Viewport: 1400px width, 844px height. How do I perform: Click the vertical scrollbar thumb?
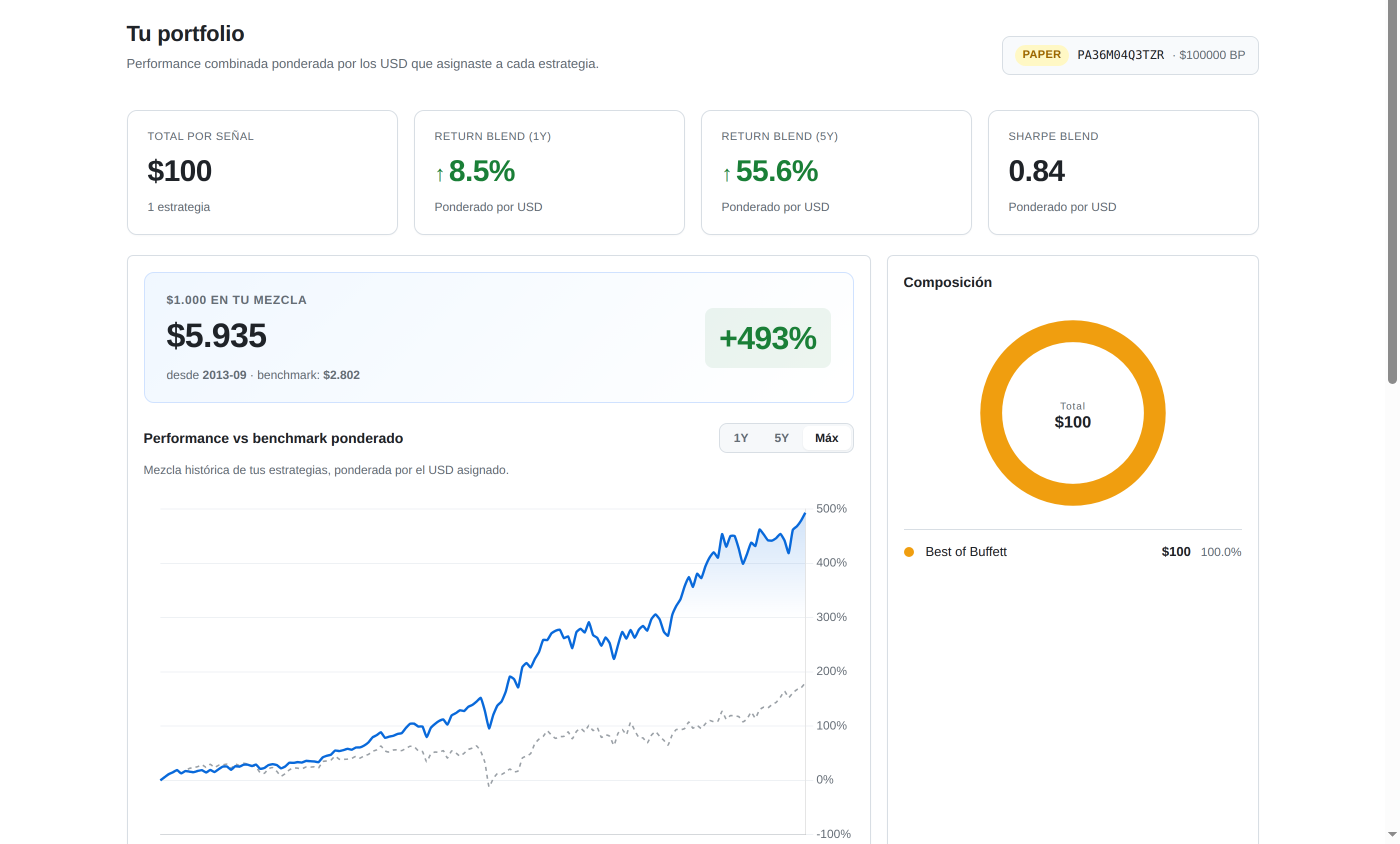click(x=1392, y=192)
